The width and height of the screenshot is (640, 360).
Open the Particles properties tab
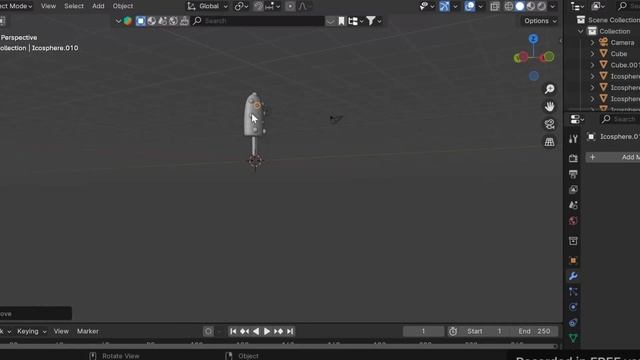(573, 291)
